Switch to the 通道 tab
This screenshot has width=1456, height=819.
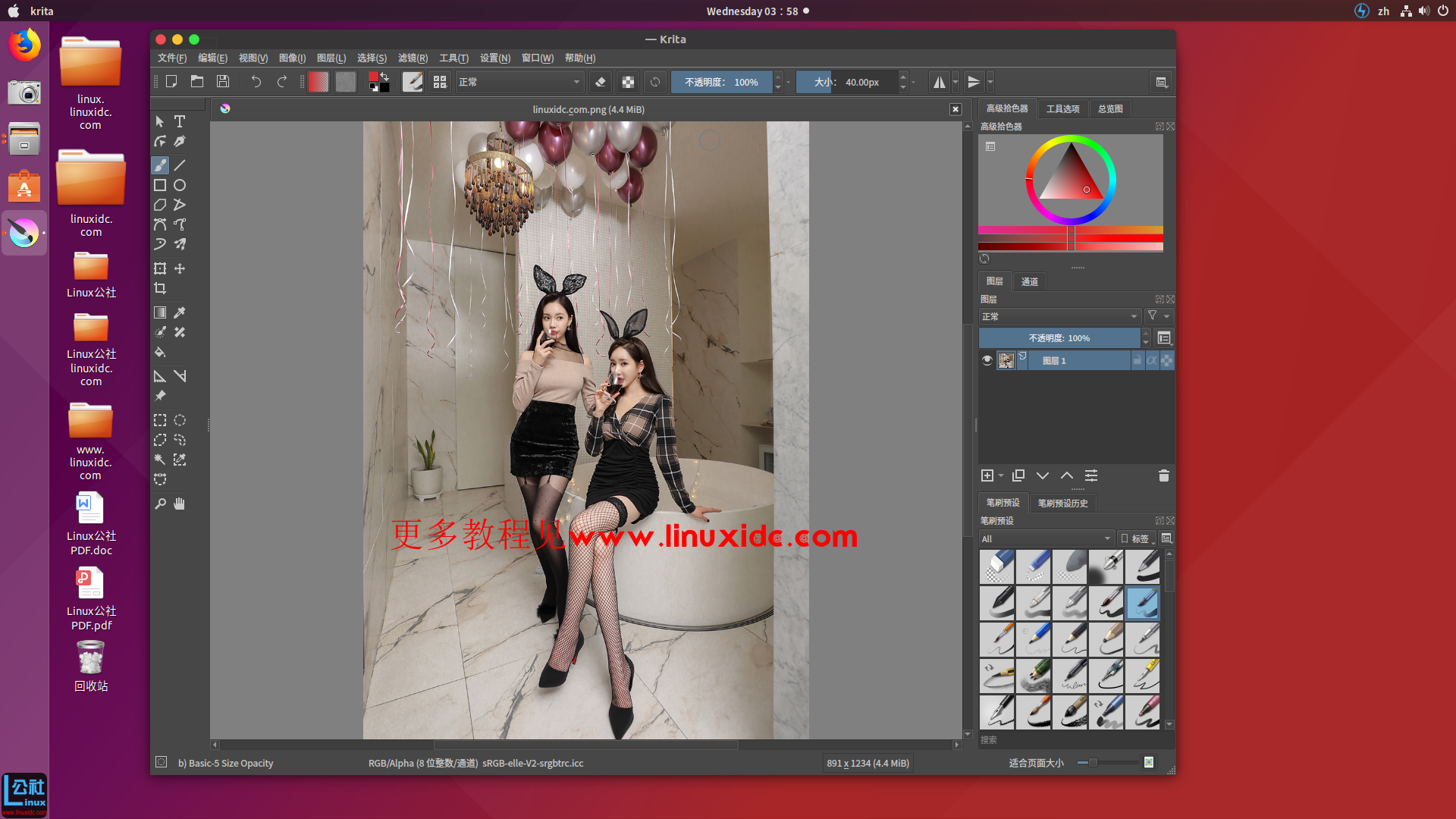[x=1029, y=281]
